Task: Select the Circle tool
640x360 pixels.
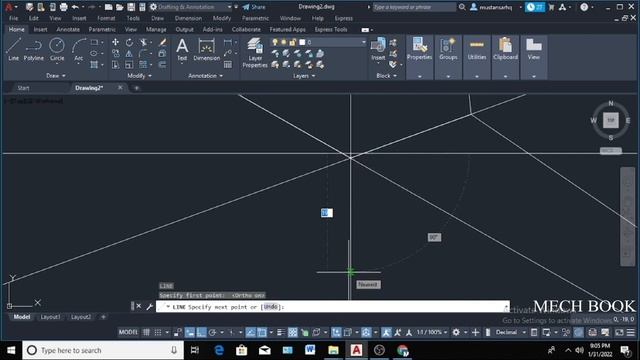Action: click(57, 49)
